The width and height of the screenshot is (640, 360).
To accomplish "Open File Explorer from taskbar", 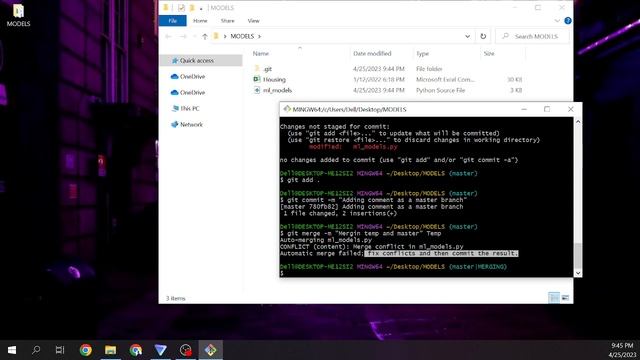I will (110, 350).
